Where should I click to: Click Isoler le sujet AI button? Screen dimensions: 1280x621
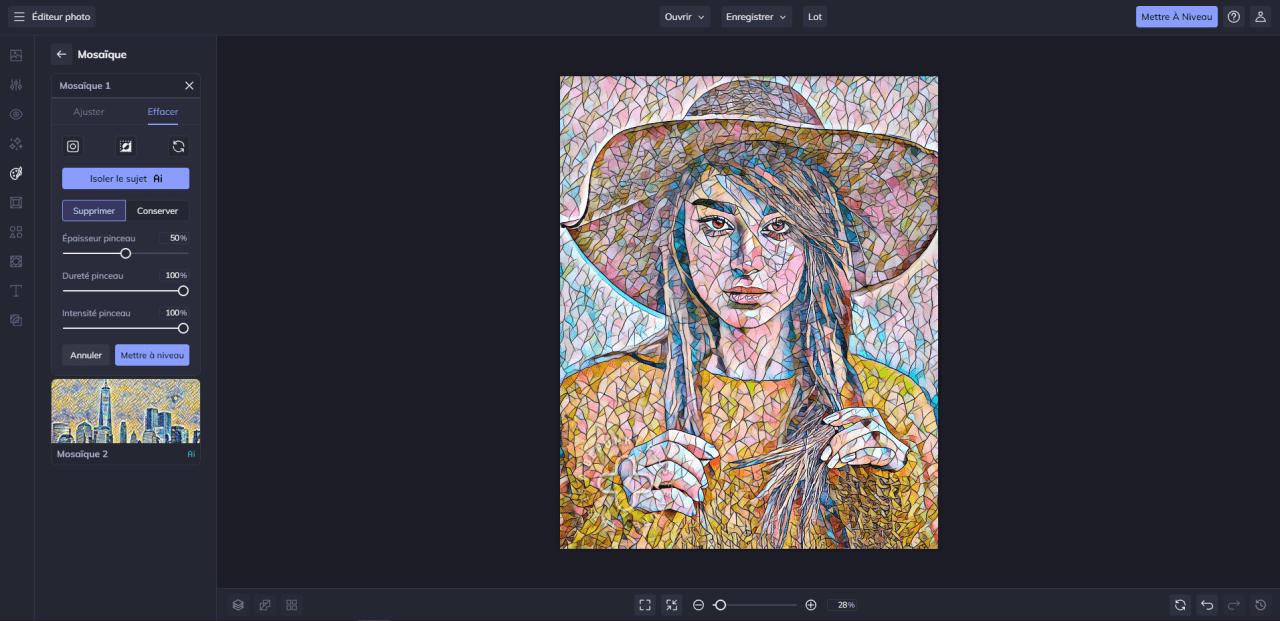tap(126, 179)
